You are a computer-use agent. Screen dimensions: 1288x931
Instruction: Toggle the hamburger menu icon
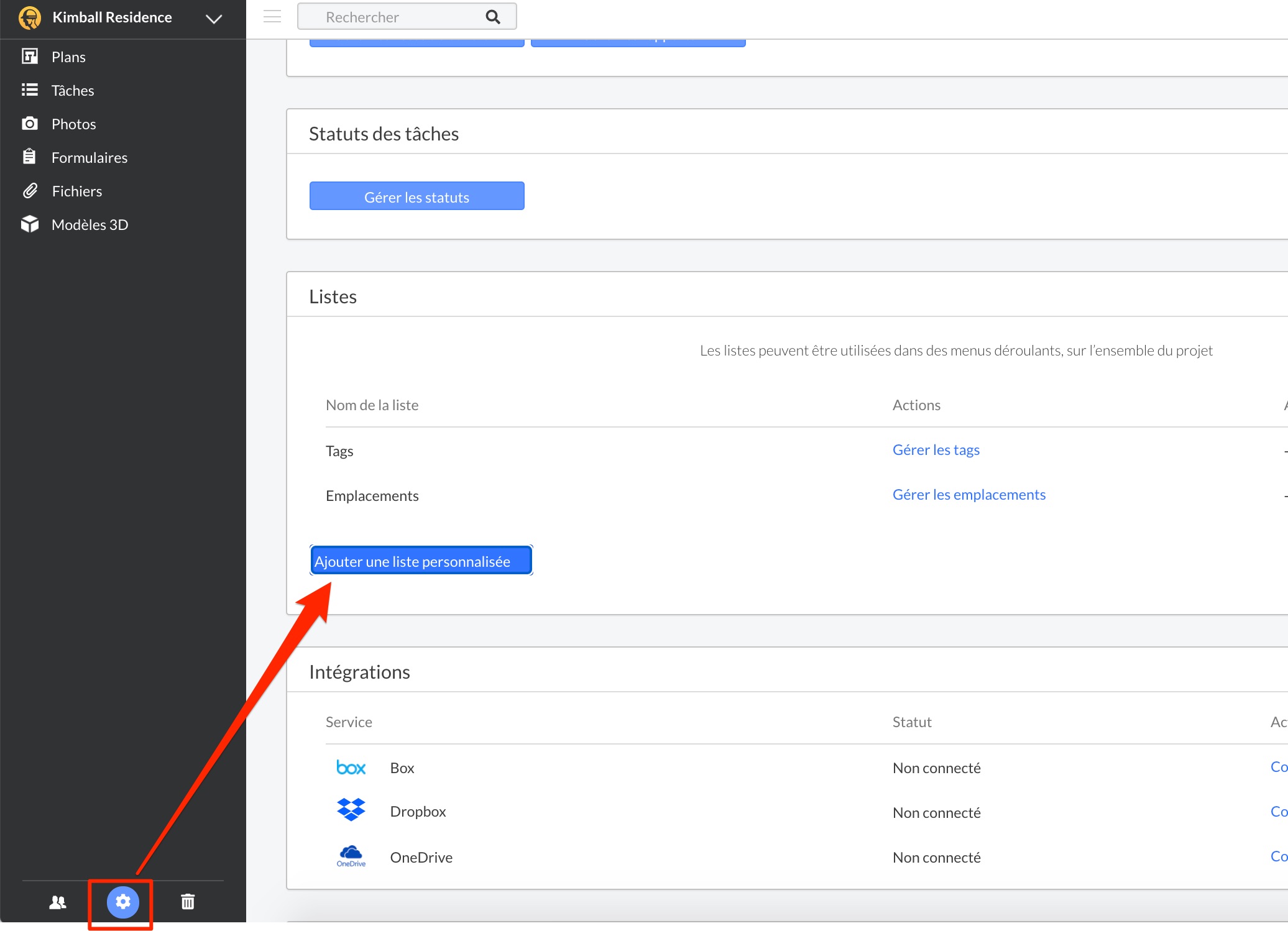[x=272, y=17]
